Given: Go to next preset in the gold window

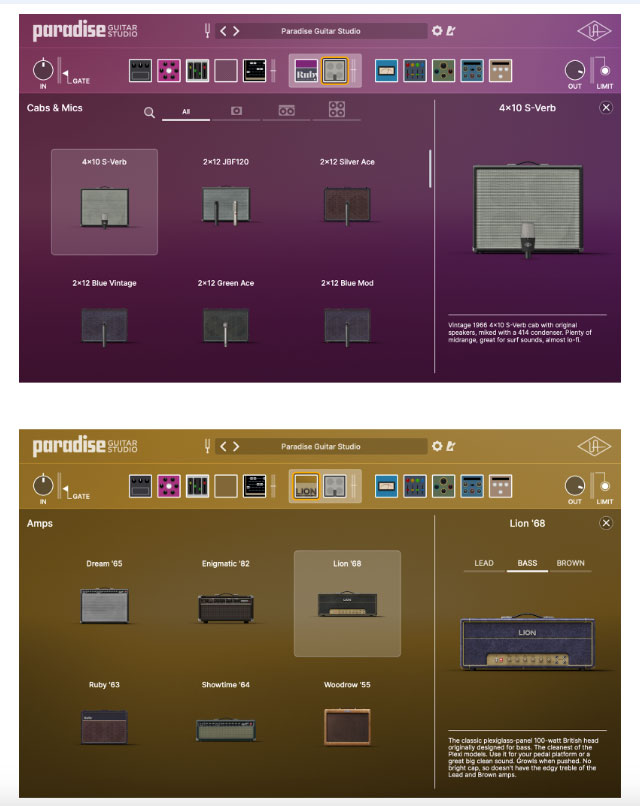Looking at the screenshot, I should coord(236,446).
